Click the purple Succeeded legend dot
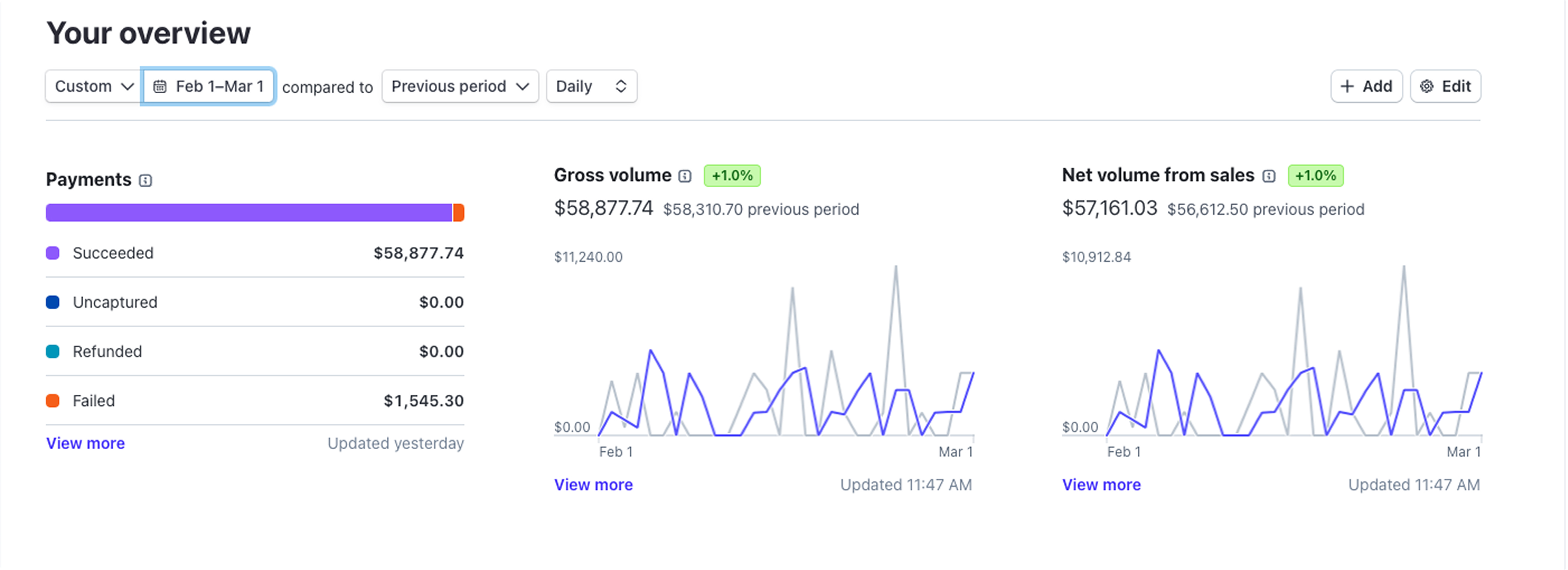 (x=53, y=253)
